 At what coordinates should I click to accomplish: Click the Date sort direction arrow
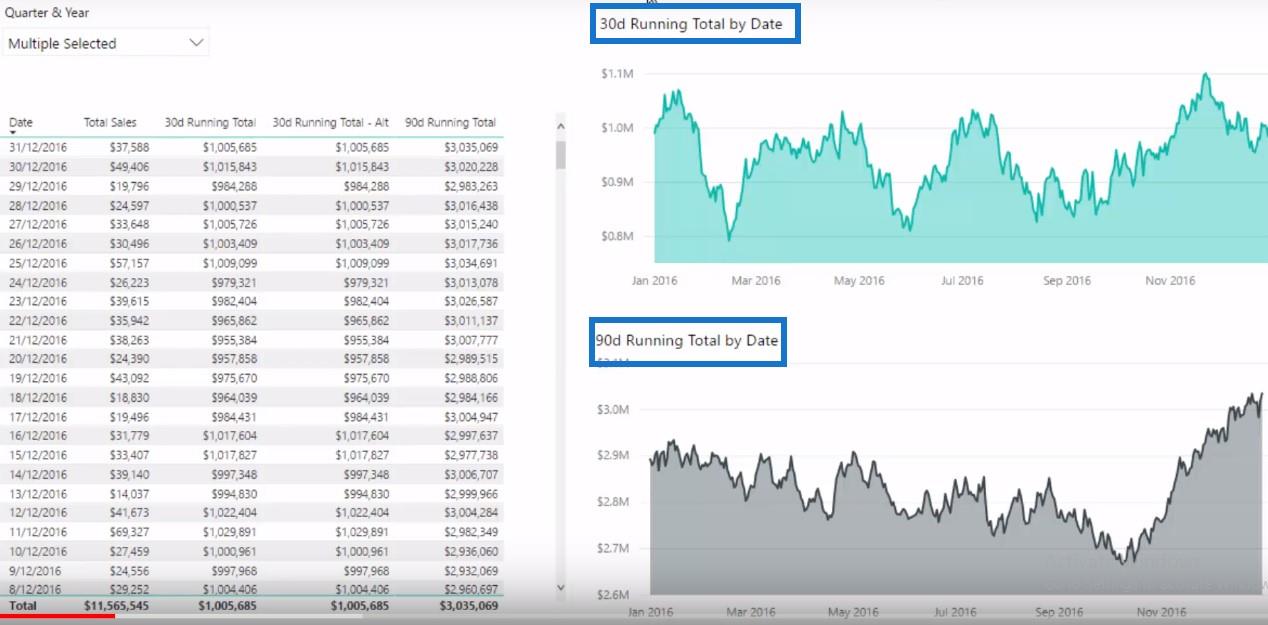tap(14, 132)
